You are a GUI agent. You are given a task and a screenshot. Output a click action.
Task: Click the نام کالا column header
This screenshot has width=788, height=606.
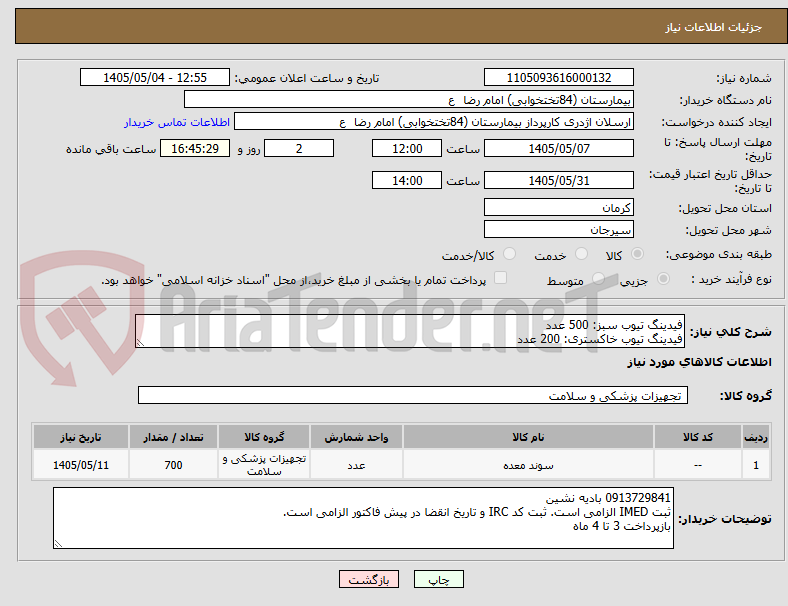528,437
